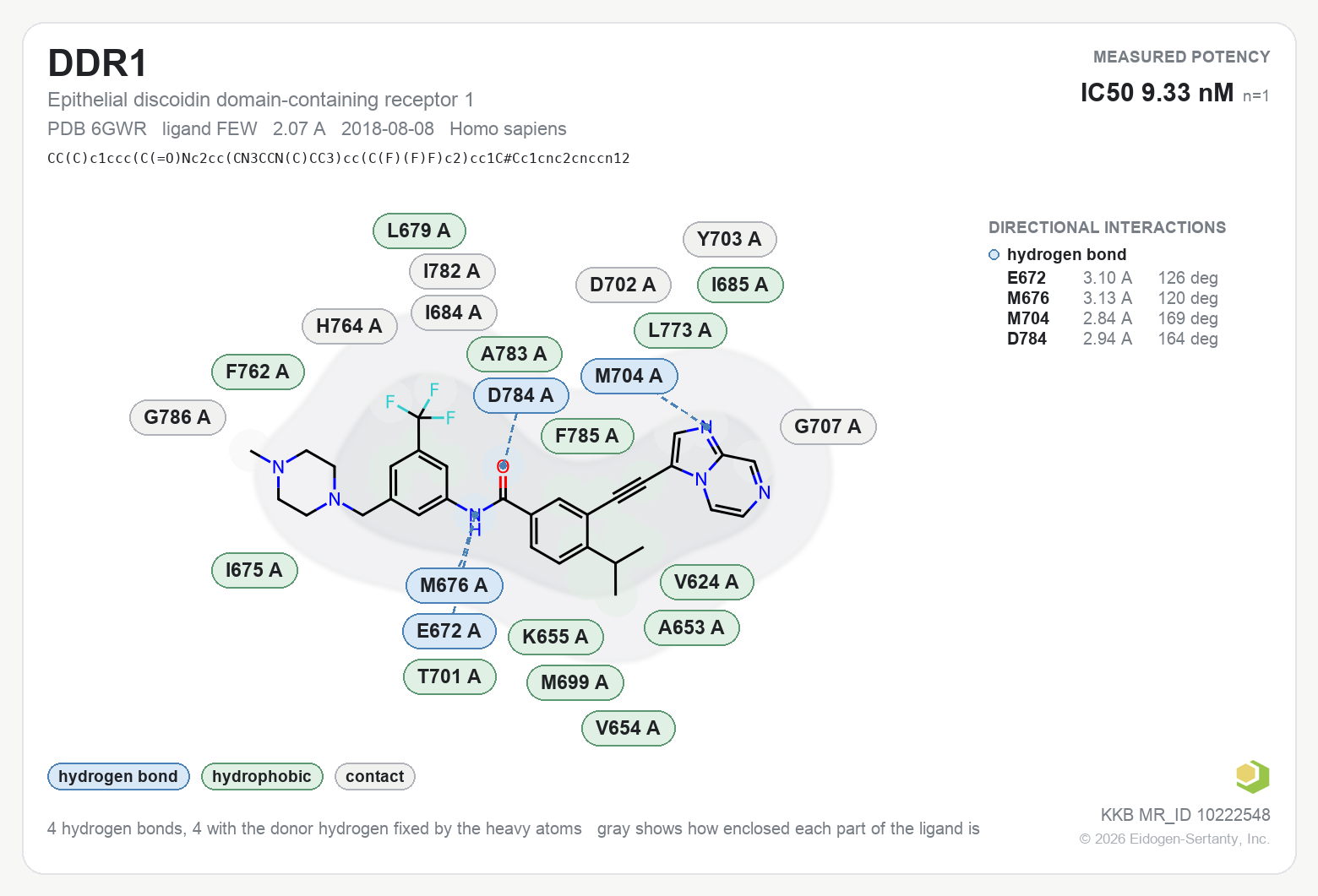
Task: Click the D784 row in interactions table
Action: coord(1113,339)
